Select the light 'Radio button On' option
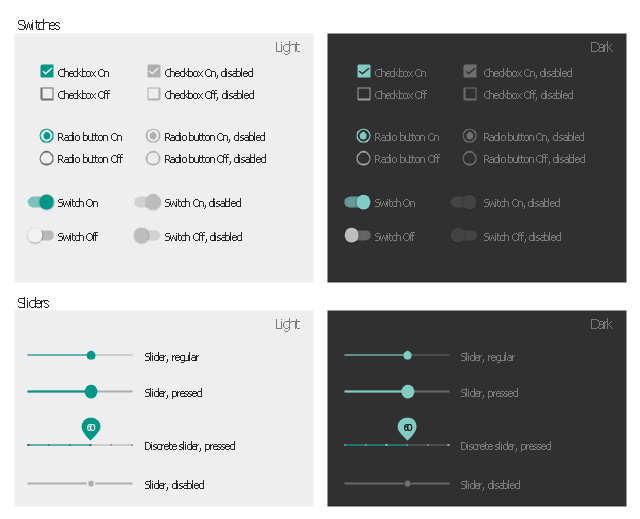 click(47, 136)
